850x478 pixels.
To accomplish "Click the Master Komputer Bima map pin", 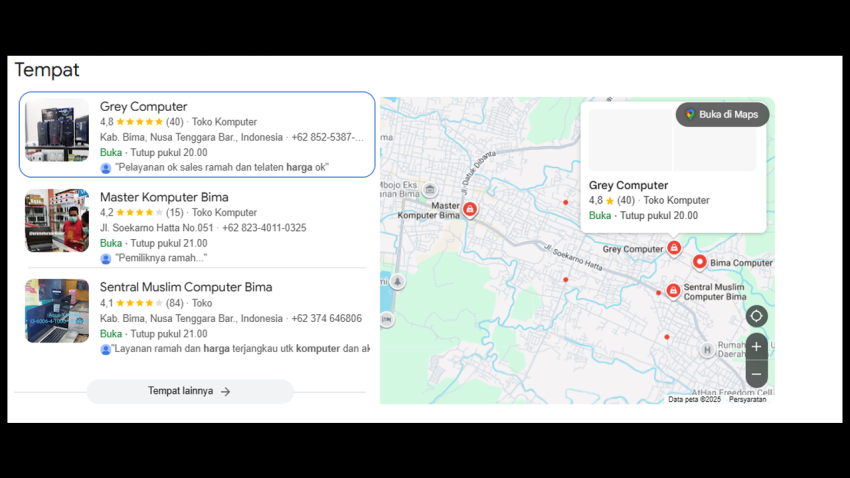I will point(470,209).
